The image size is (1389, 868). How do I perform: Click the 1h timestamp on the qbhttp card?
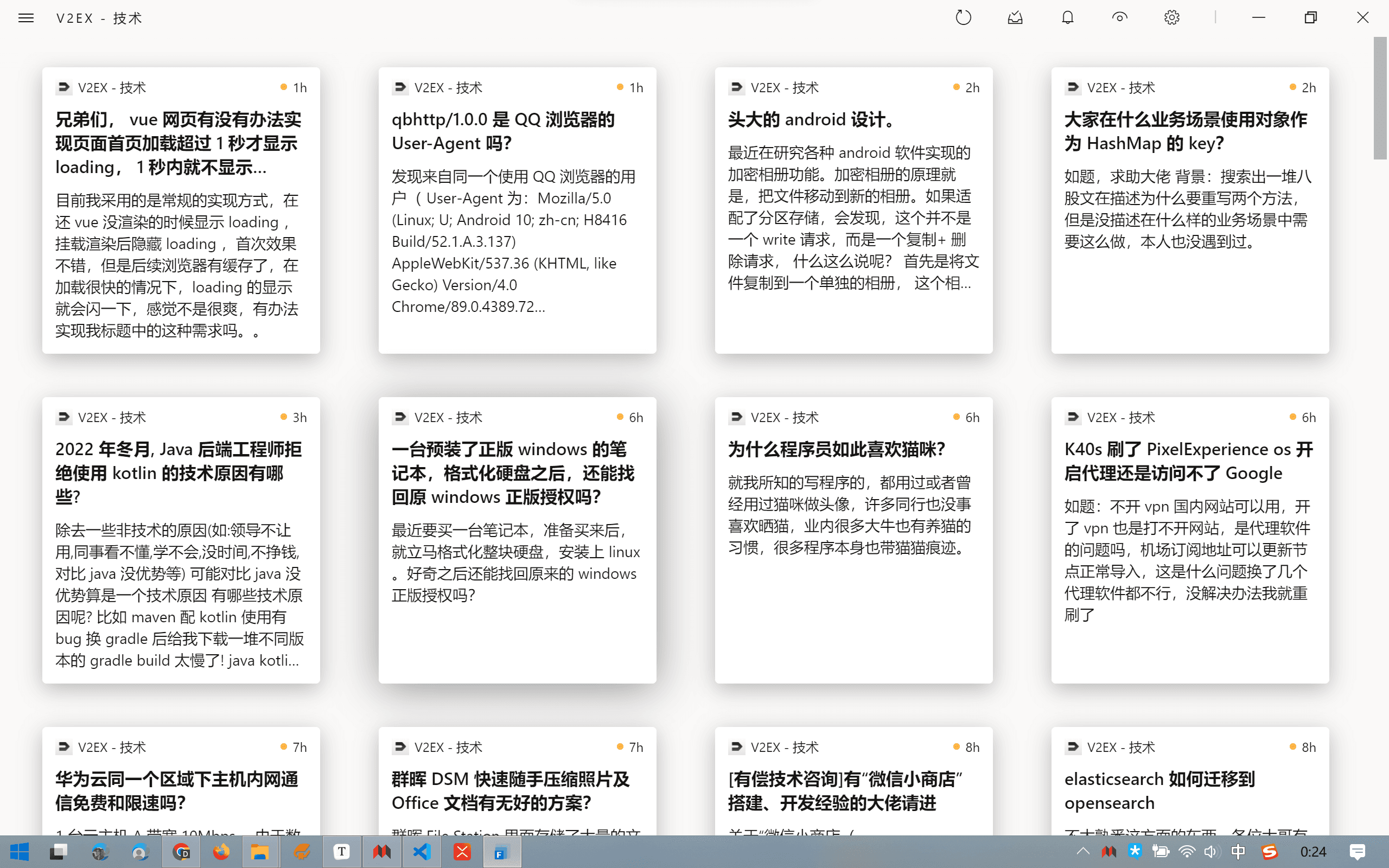tap(636, 88)
